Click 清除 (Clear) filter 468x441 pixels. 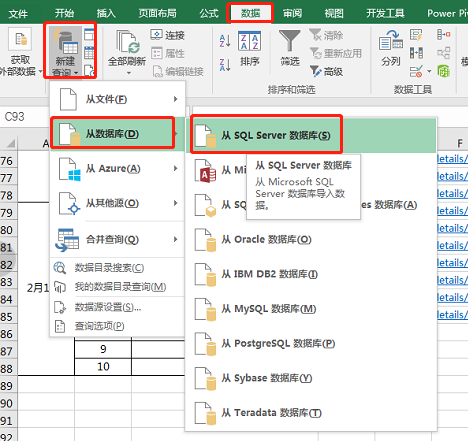click(326, 35)
